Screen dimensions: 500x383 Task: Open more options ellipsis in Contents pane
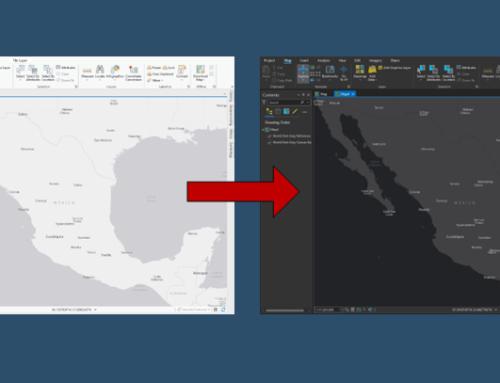(x=304, y=112)
